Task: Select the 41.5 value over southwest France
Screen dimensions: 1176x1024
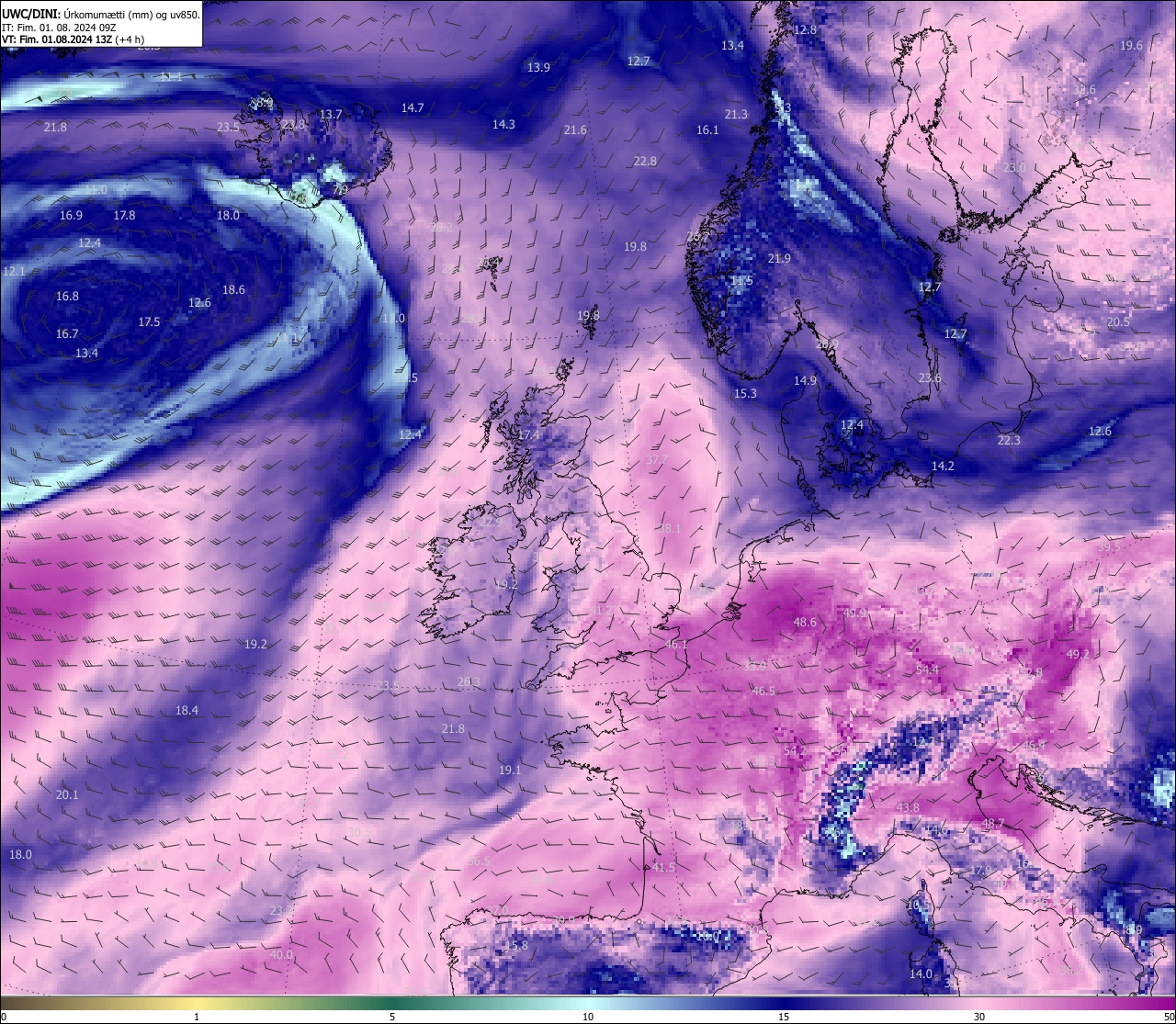Action: [x=663, y=867]
